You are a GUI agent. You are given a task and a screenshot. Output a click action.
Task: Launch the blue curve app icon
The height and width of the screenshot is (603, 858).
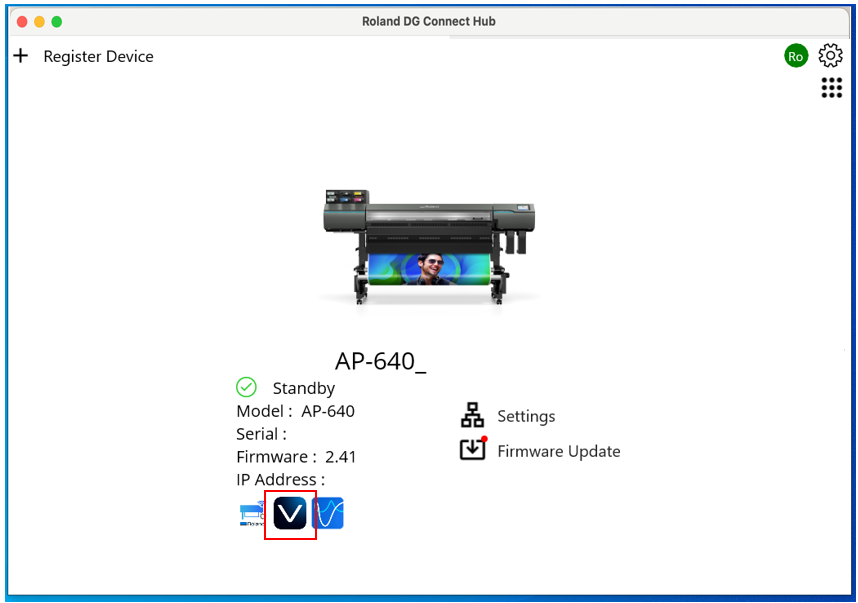click(x=328, y=513)
